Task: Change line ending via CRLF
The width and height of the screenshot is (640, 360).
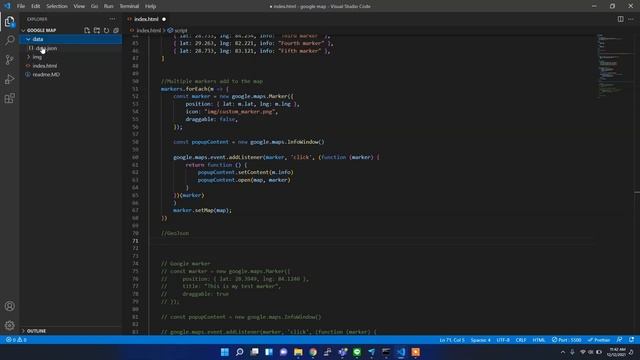Action: pyautogui.click(x=521, y=340)
